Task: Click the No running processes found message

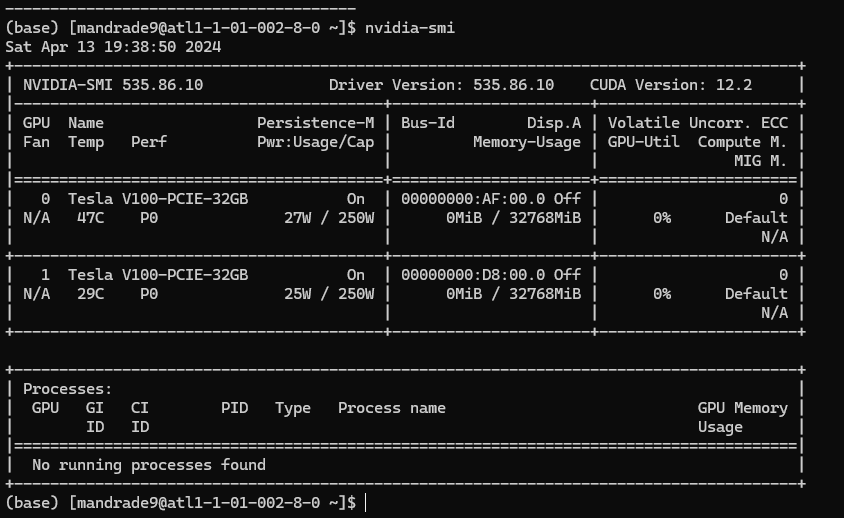Action: pyautogui.click(x=149, y=465)
